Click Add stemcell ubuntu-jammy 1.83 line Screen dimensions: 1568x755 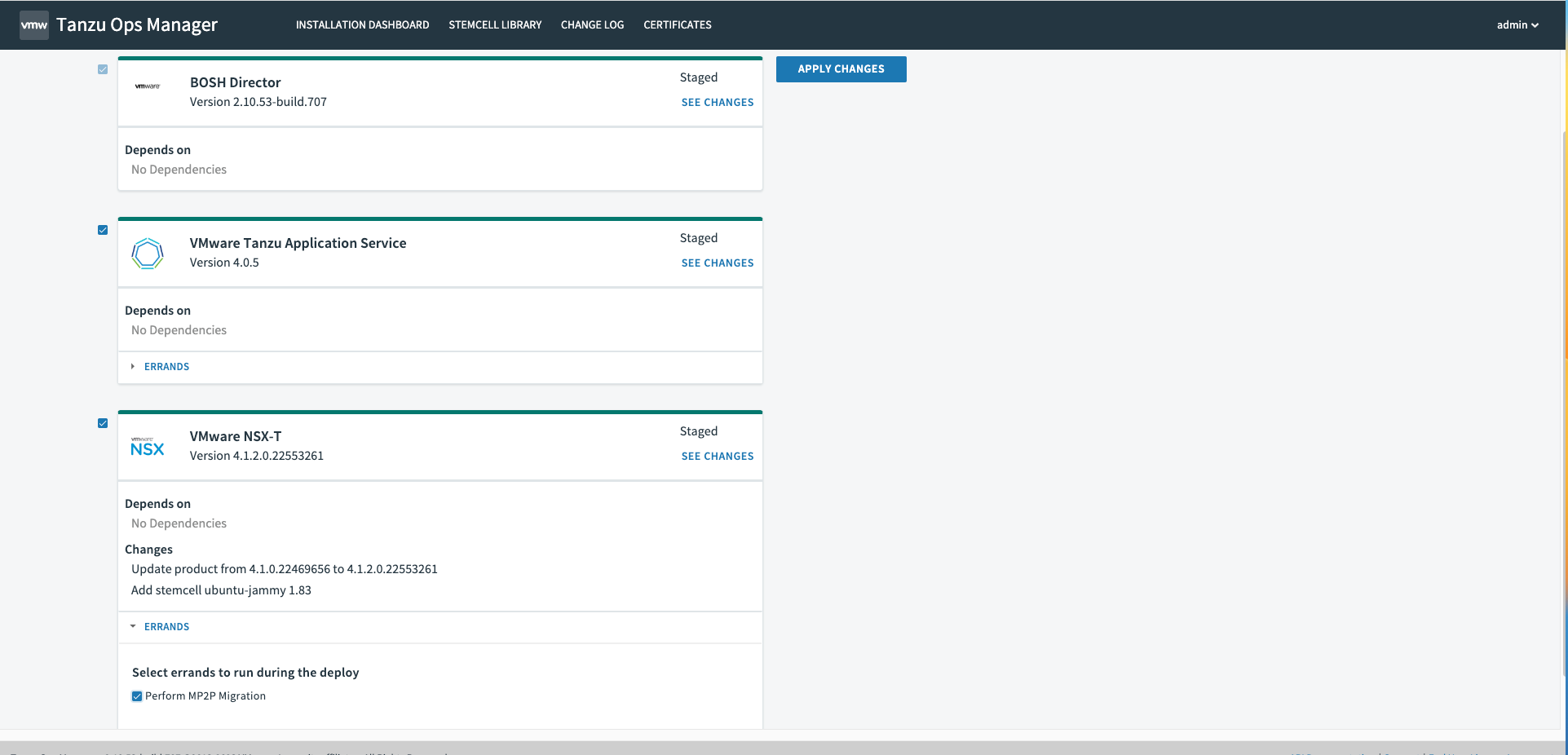coord(221,590)
